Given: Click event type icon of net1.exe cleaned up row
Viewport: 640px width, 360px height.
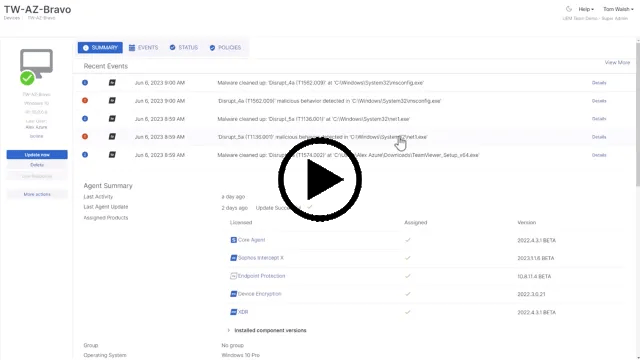Looking at the screenshot, I should (x=112, y=118).
